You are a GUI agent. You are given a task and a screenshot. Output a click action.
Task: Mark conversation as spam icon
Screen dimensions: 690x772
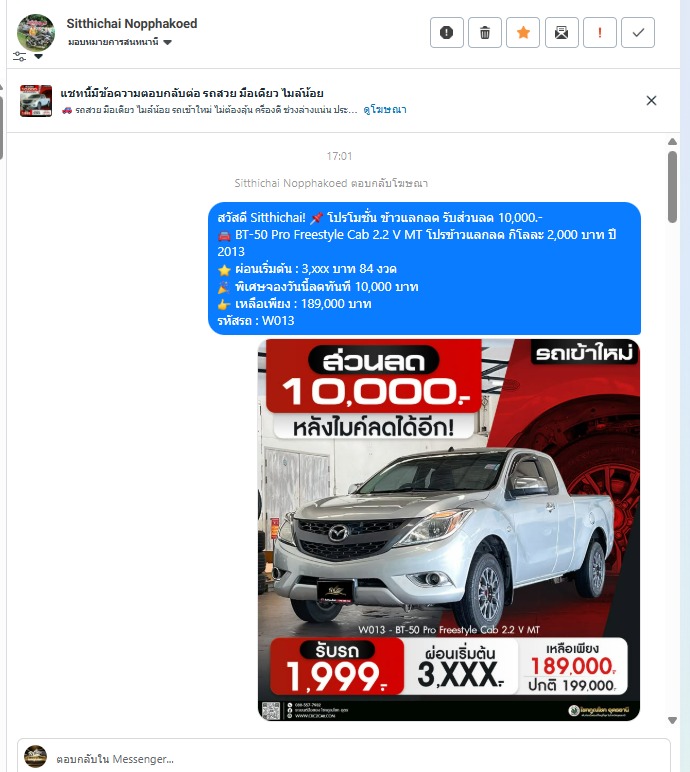[x=447, y=32]
